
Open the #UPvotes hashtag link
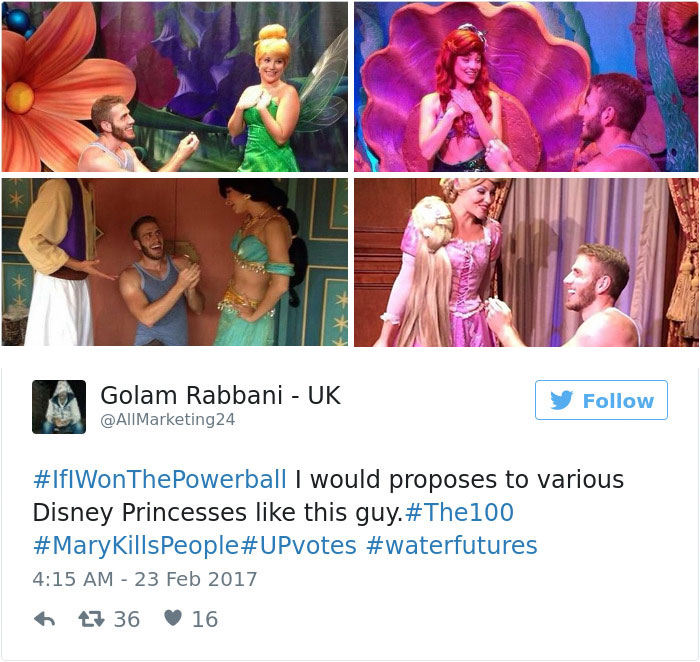coord(299,545)
